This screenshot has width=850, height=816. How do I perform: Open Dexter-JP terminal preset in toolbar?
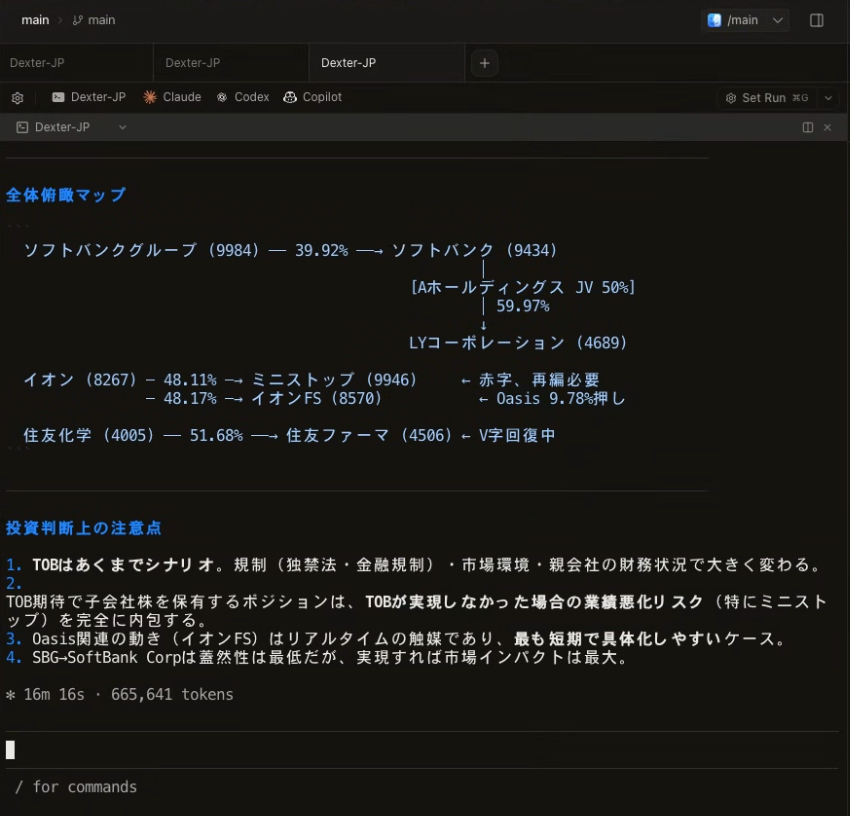89,97
